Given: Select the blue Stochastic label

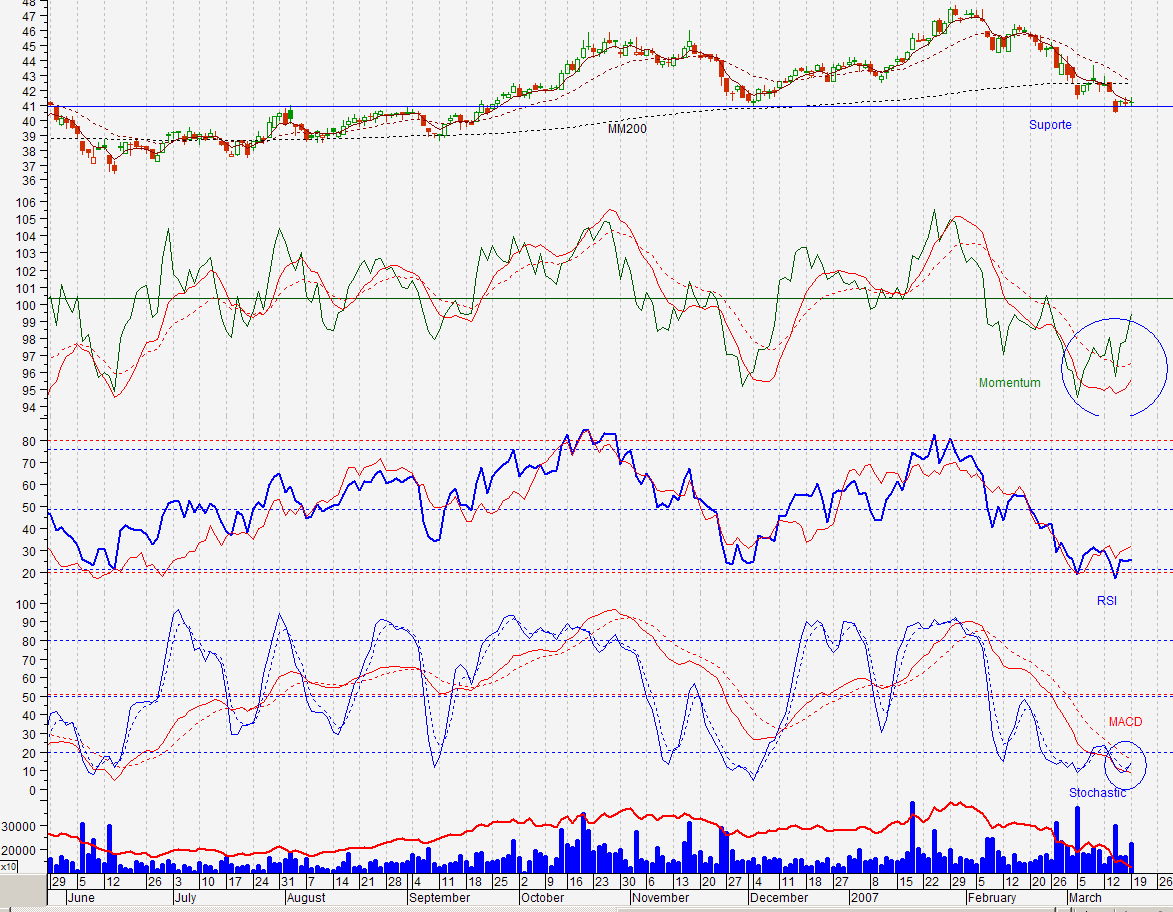Looking at the screenshot, I should 1097,792.
